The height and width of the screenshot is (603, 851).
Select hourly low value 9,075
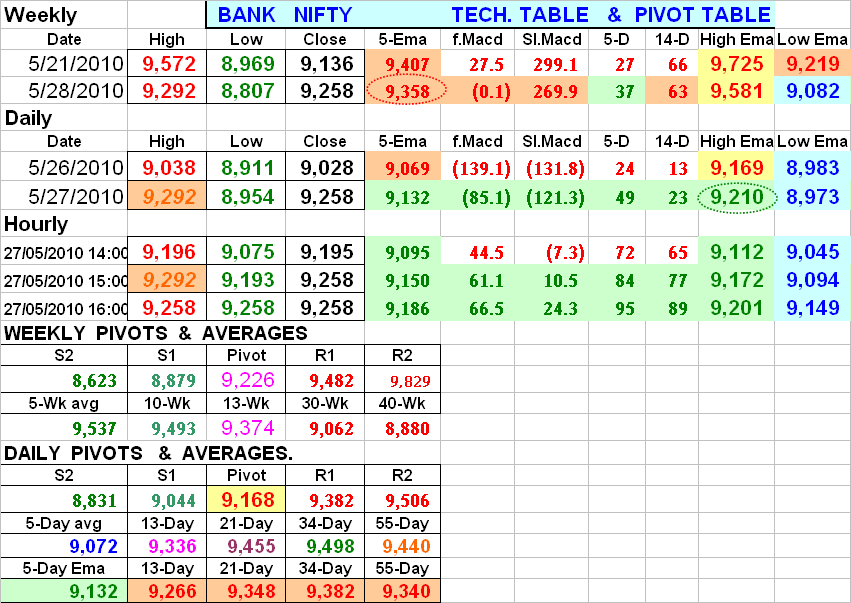(x=247, y=252)
